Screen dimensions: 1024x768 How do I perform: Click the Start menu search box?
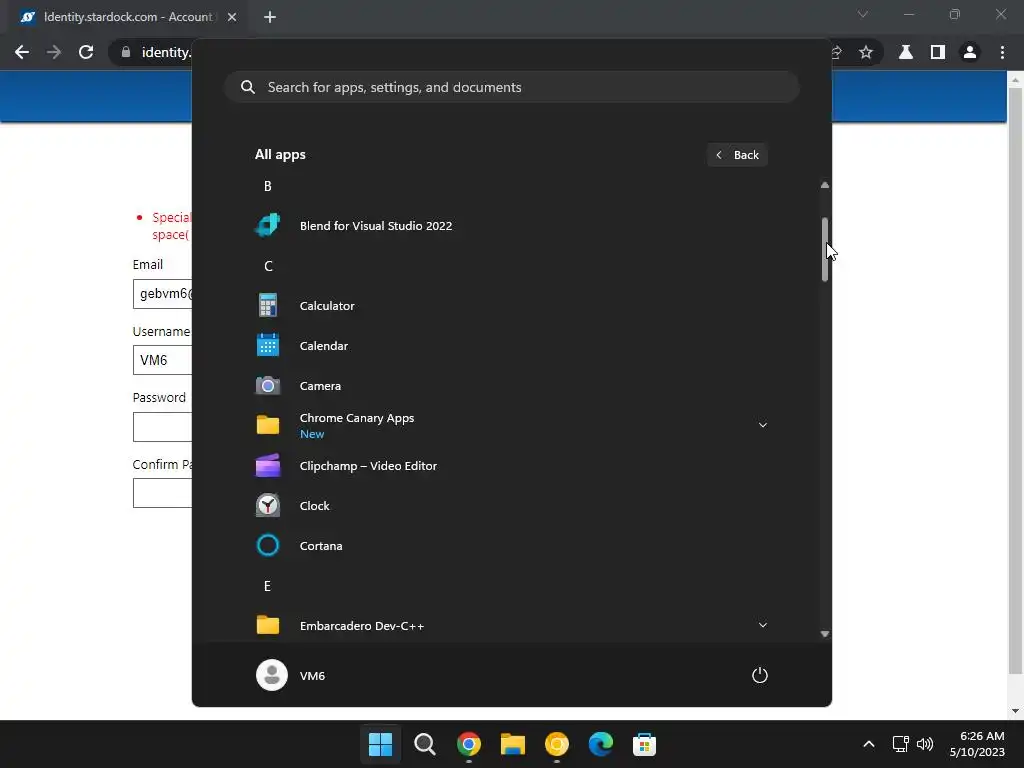click(512, 87)
